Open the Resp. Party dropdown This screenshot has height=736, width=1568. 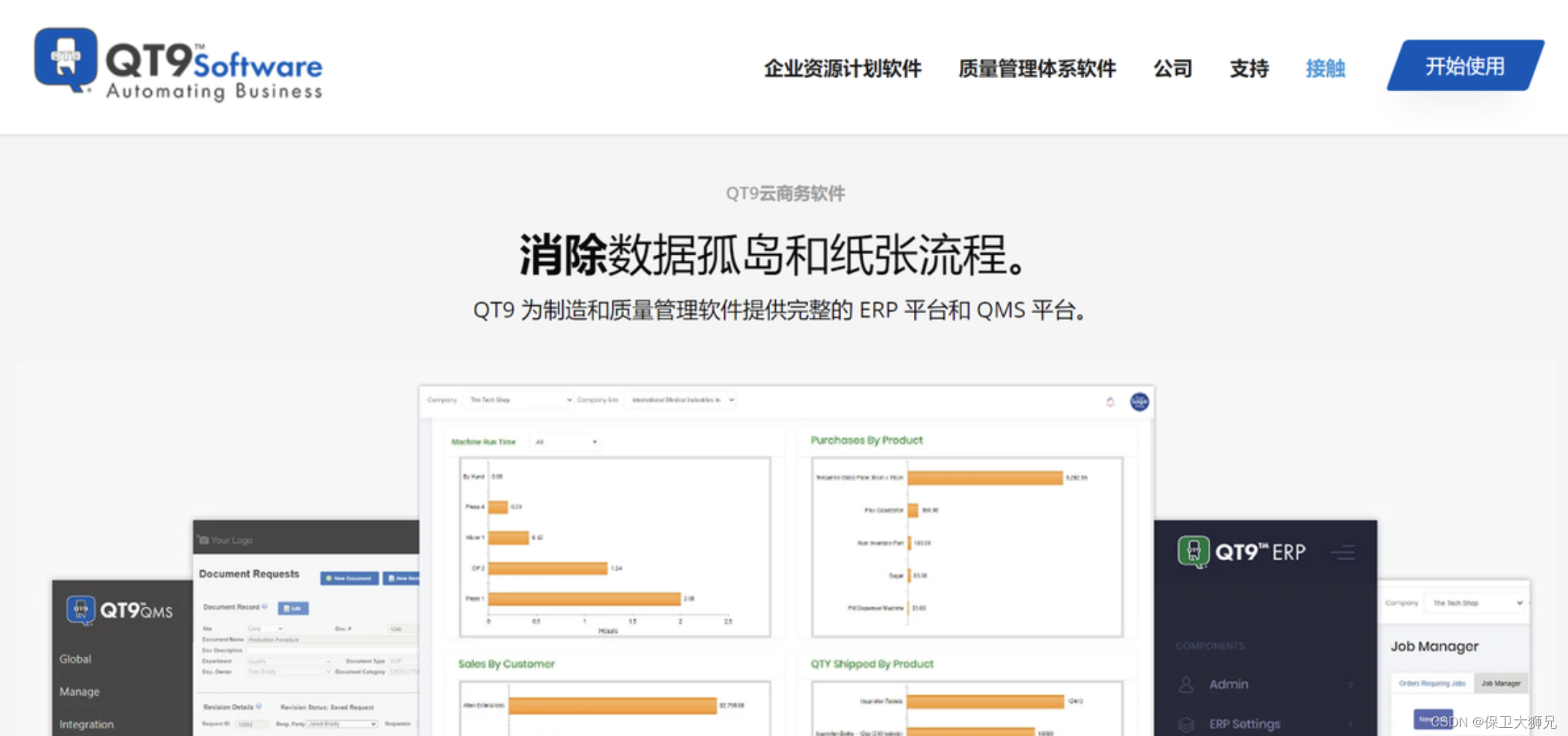342,724
